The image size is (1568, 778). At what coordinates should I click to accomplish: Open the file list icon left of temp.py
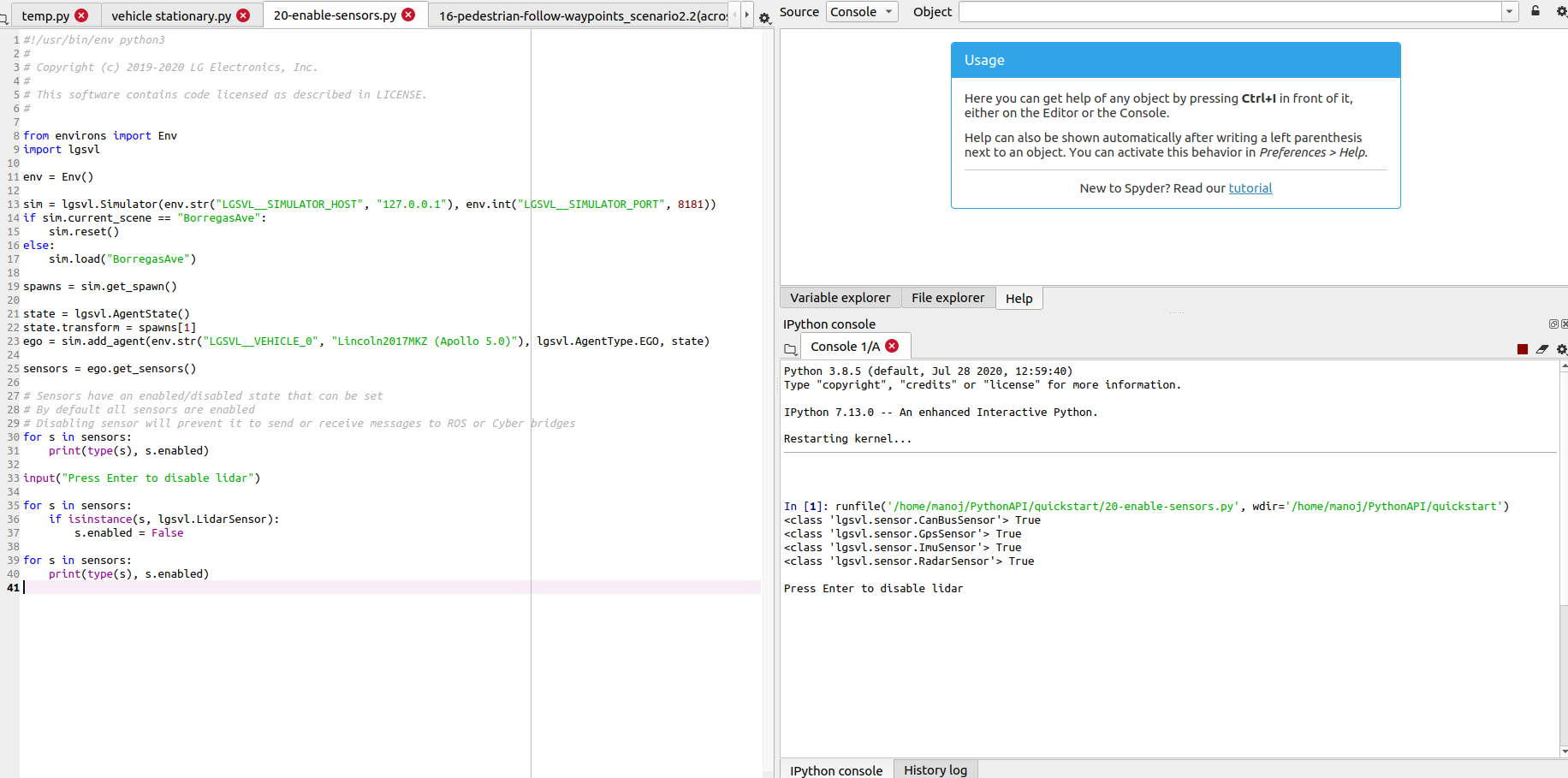4,18
